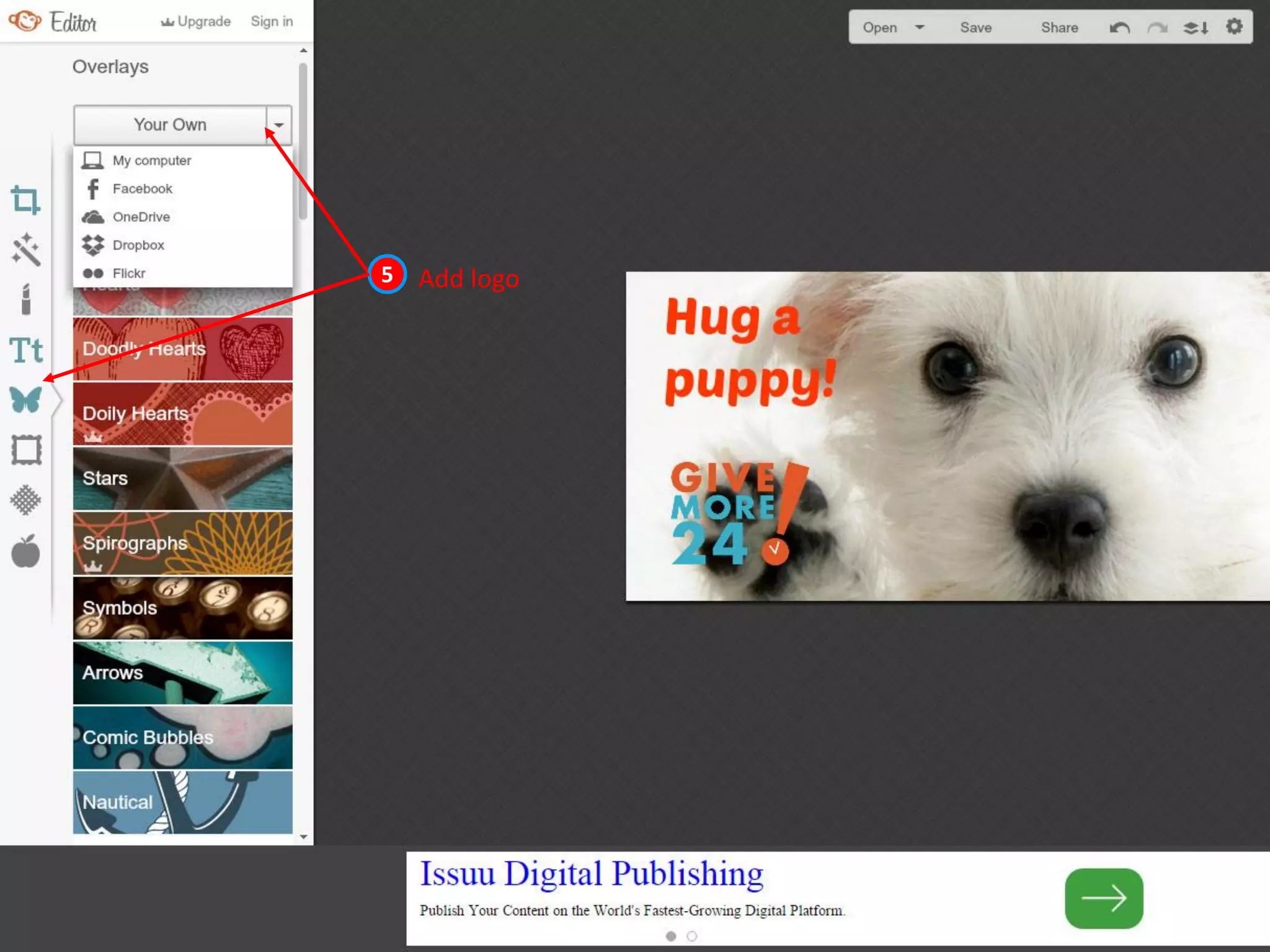This screenshot has width=1270, height=952.
Task: Open the settings gear icon
Action: tap(1234, 27)
